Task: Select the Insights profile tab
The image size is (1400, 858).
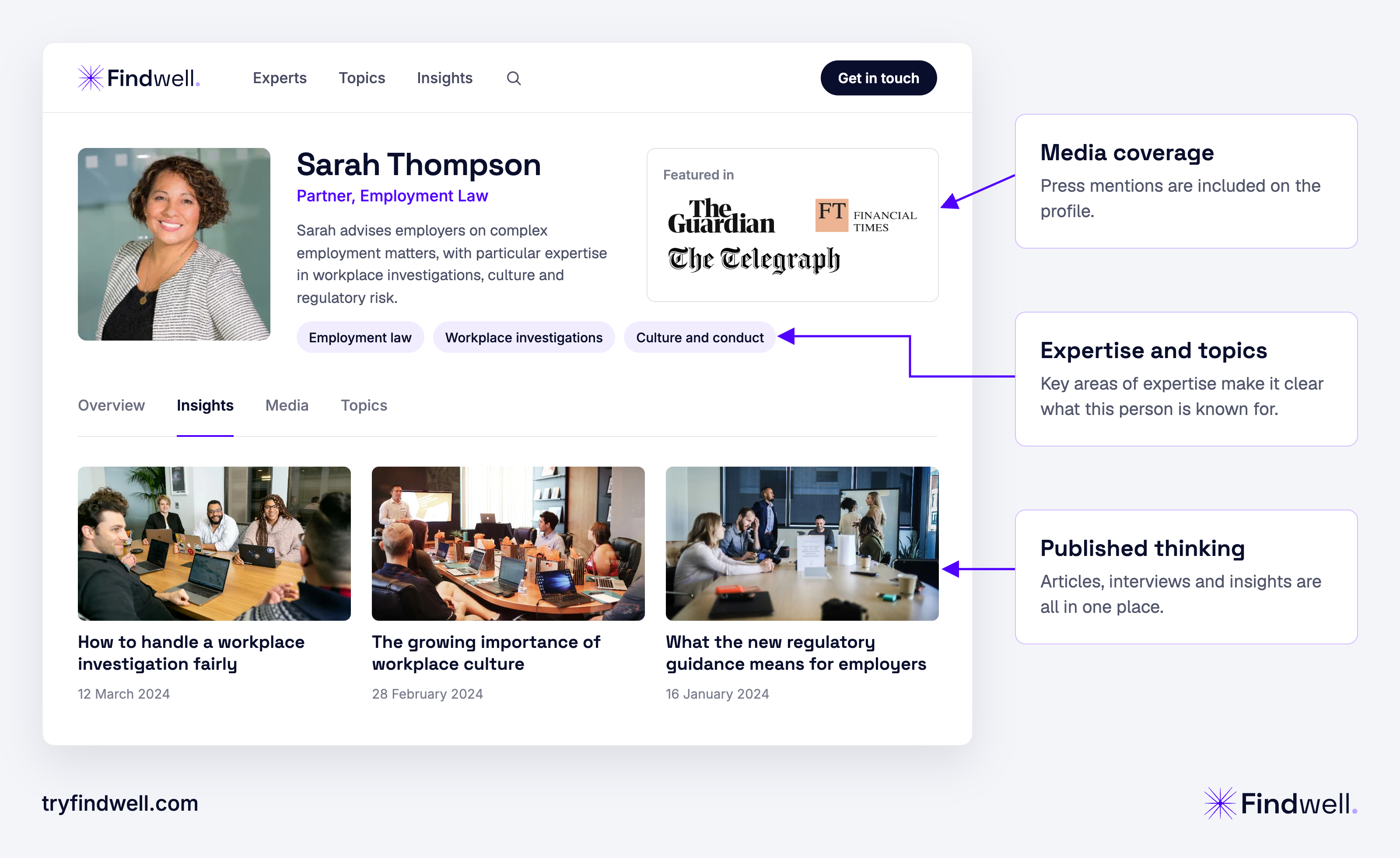Action: tap(205, 405)
